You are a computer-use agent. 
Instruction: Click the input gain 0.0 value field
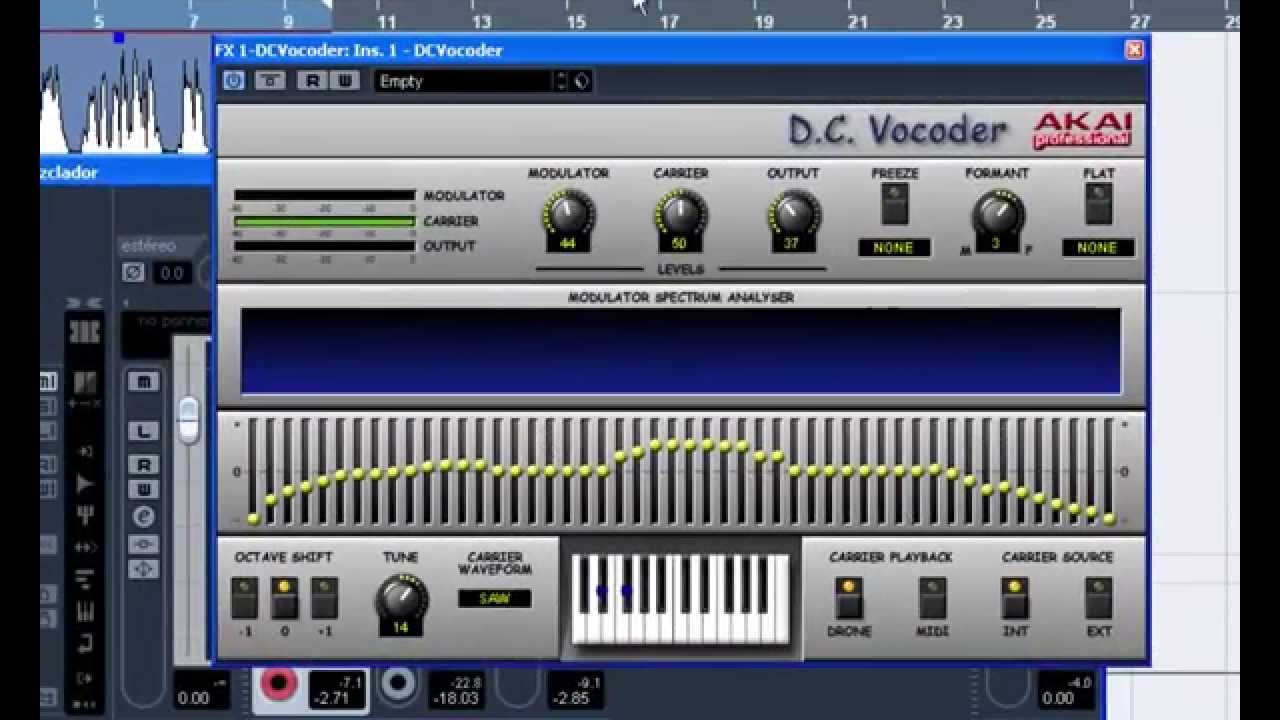[x=172, y=272]
